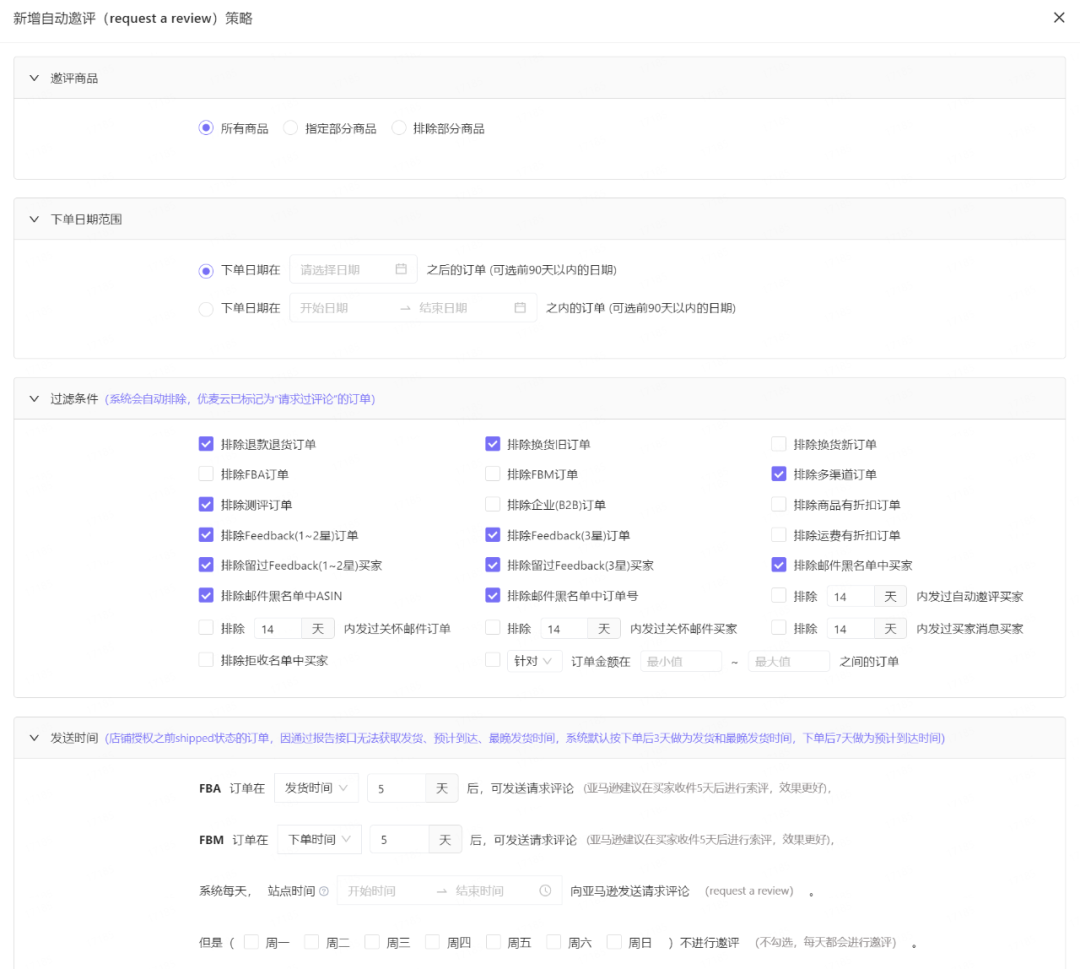Check 排除FBA订单
1080x969 pixels.
pyautogui.click(x=206, y=474)
